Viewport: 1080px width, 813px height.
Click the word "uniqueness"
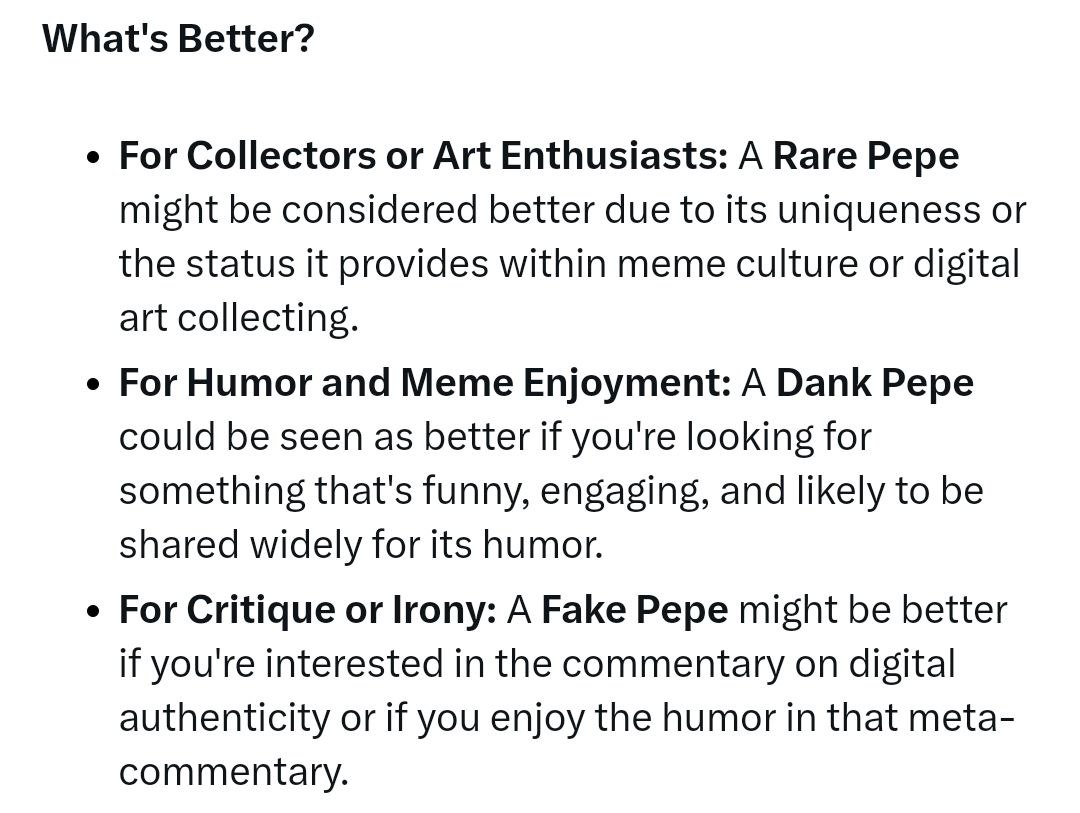click(x=879, y=210)
